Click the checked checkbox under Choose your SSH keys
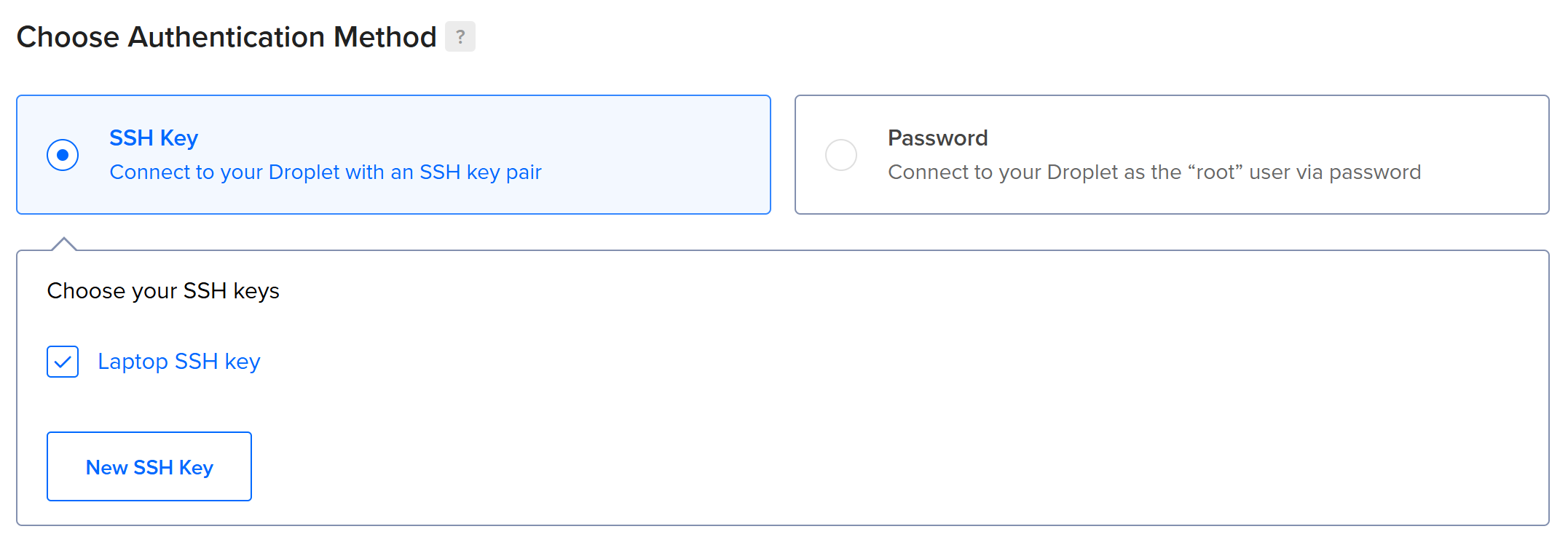 [63, 361]
